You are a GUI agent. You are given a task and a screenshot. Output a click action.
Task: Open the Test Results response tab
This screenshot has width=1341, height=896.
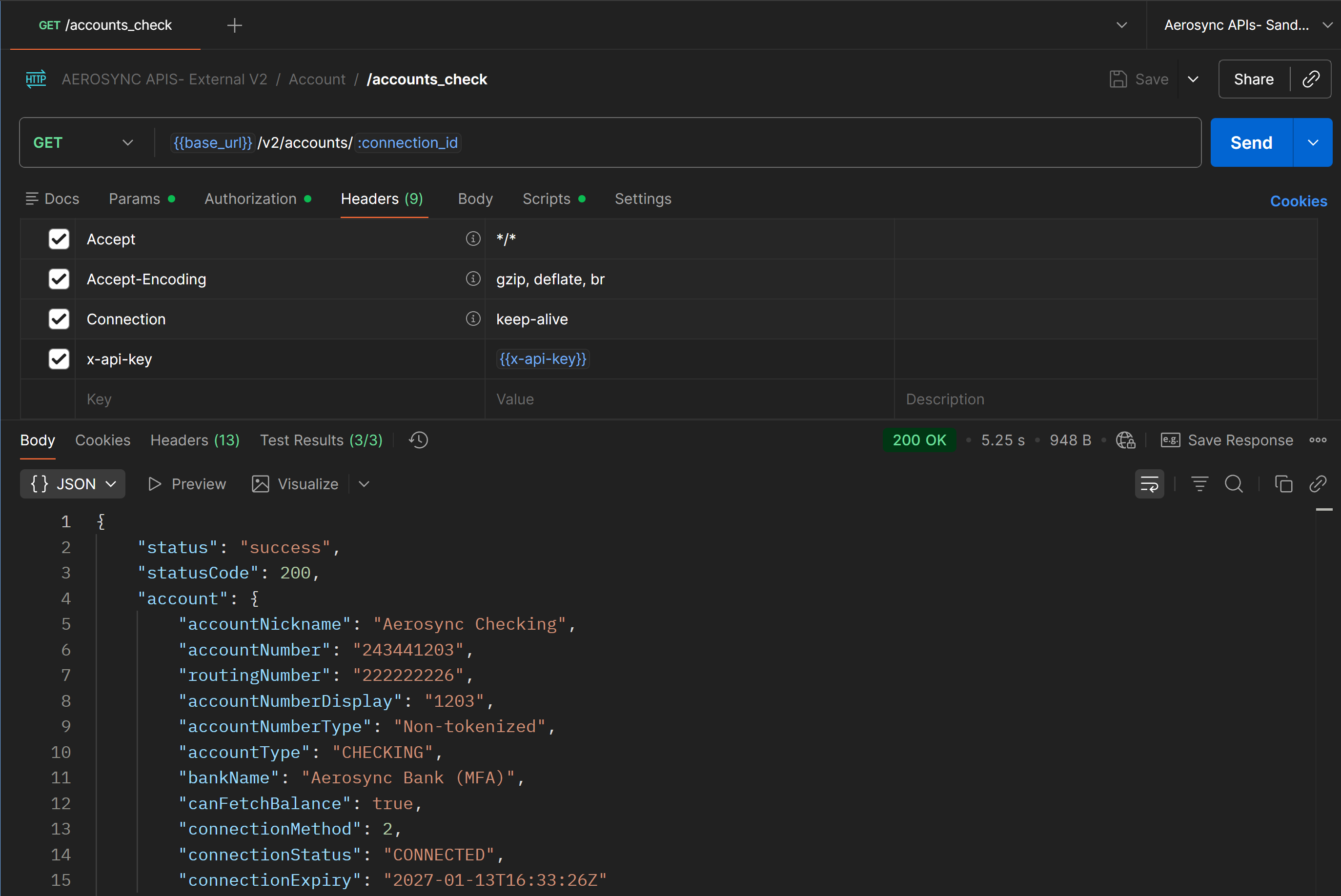pos(321,440)
